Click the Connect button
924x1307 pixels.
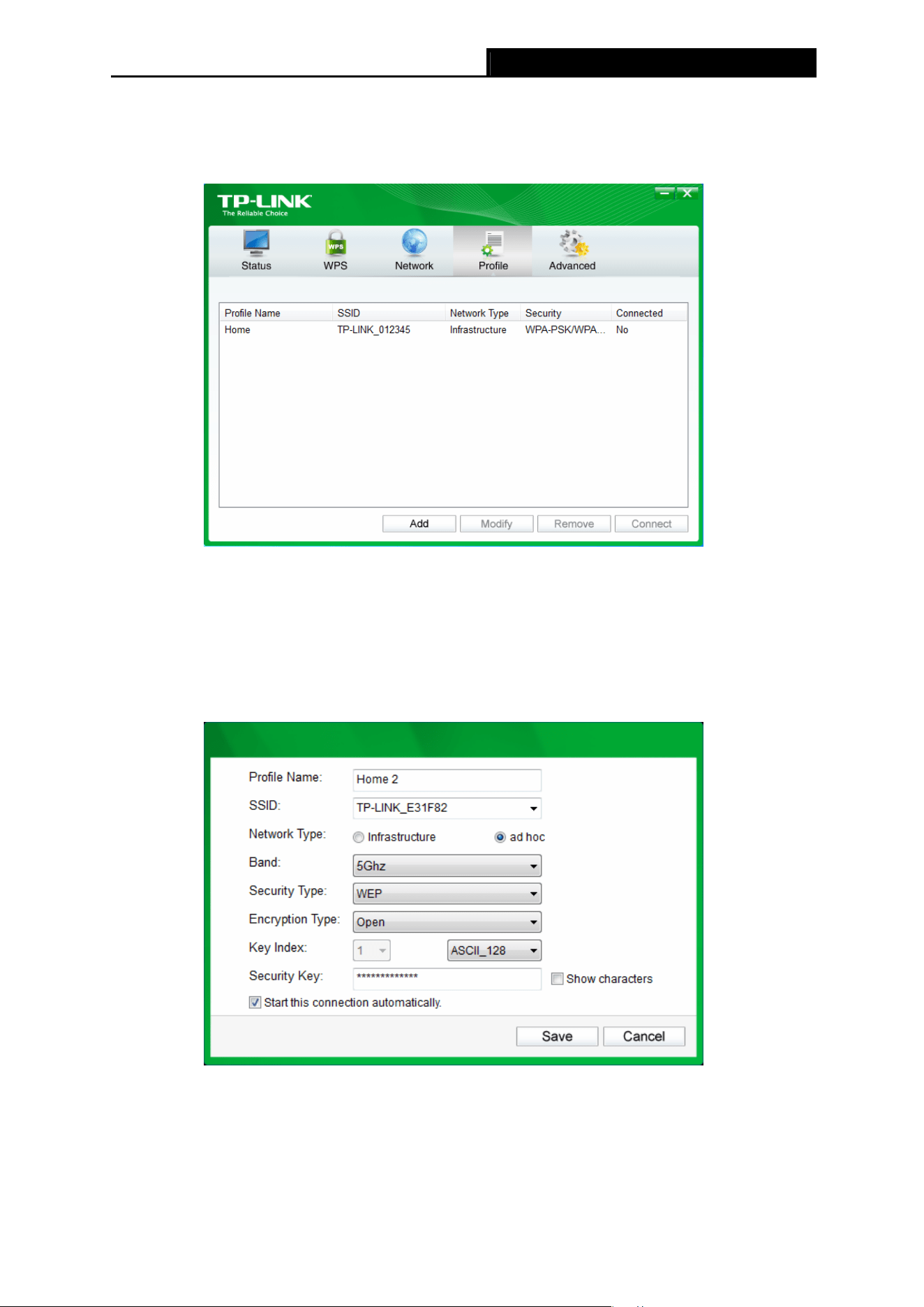652,524
